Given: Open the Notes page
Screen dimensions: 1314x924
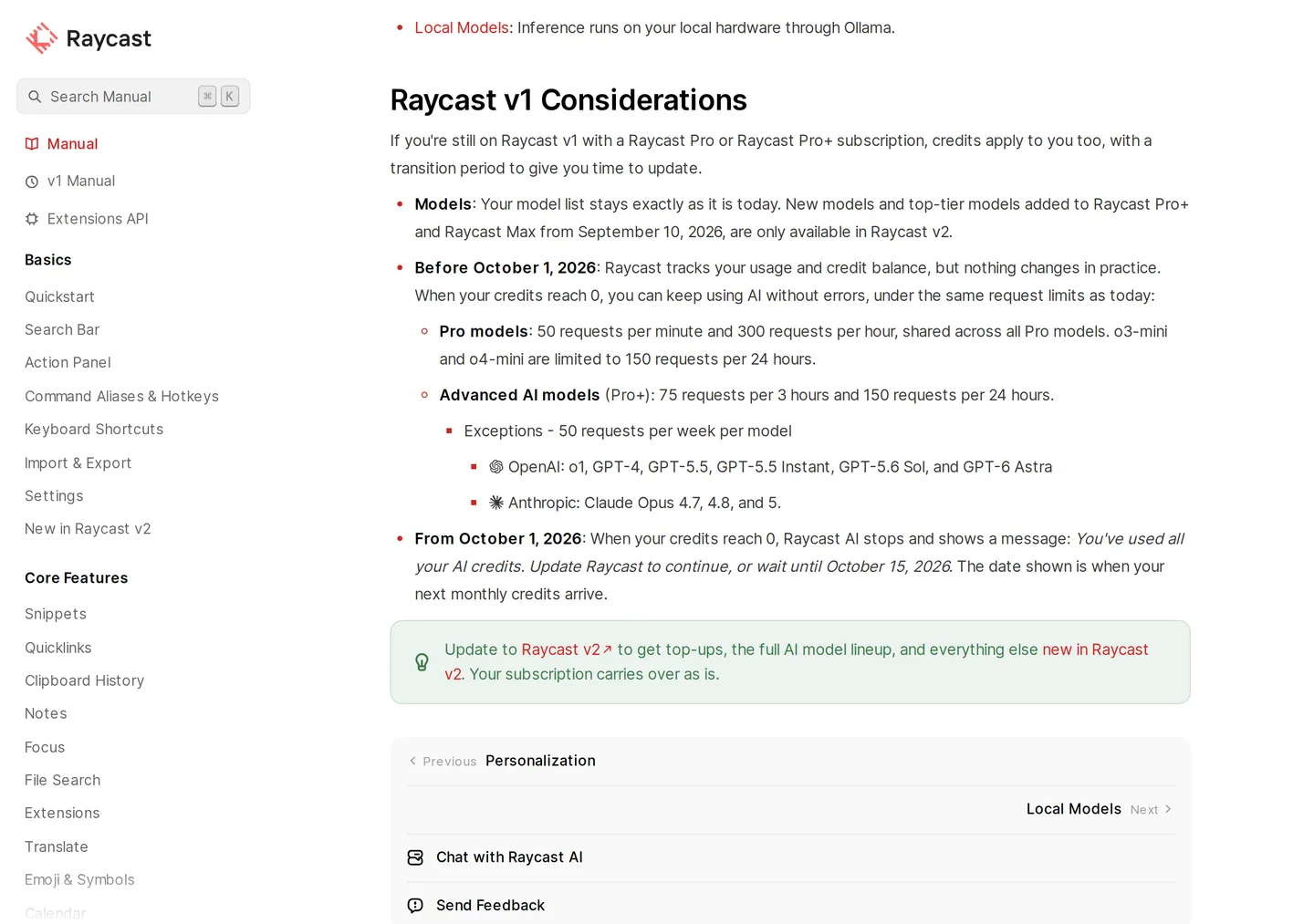Looking at the screenshot, I should 46,714.
